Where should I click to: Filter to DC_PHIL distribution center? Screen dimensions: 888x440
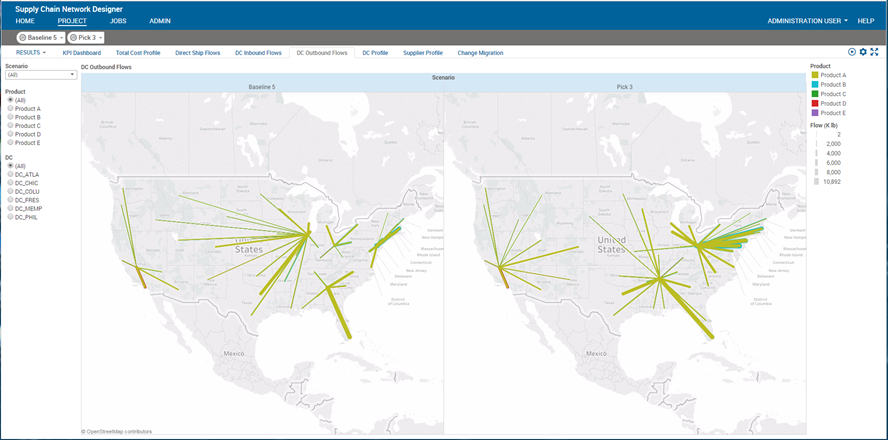point(10,217)
